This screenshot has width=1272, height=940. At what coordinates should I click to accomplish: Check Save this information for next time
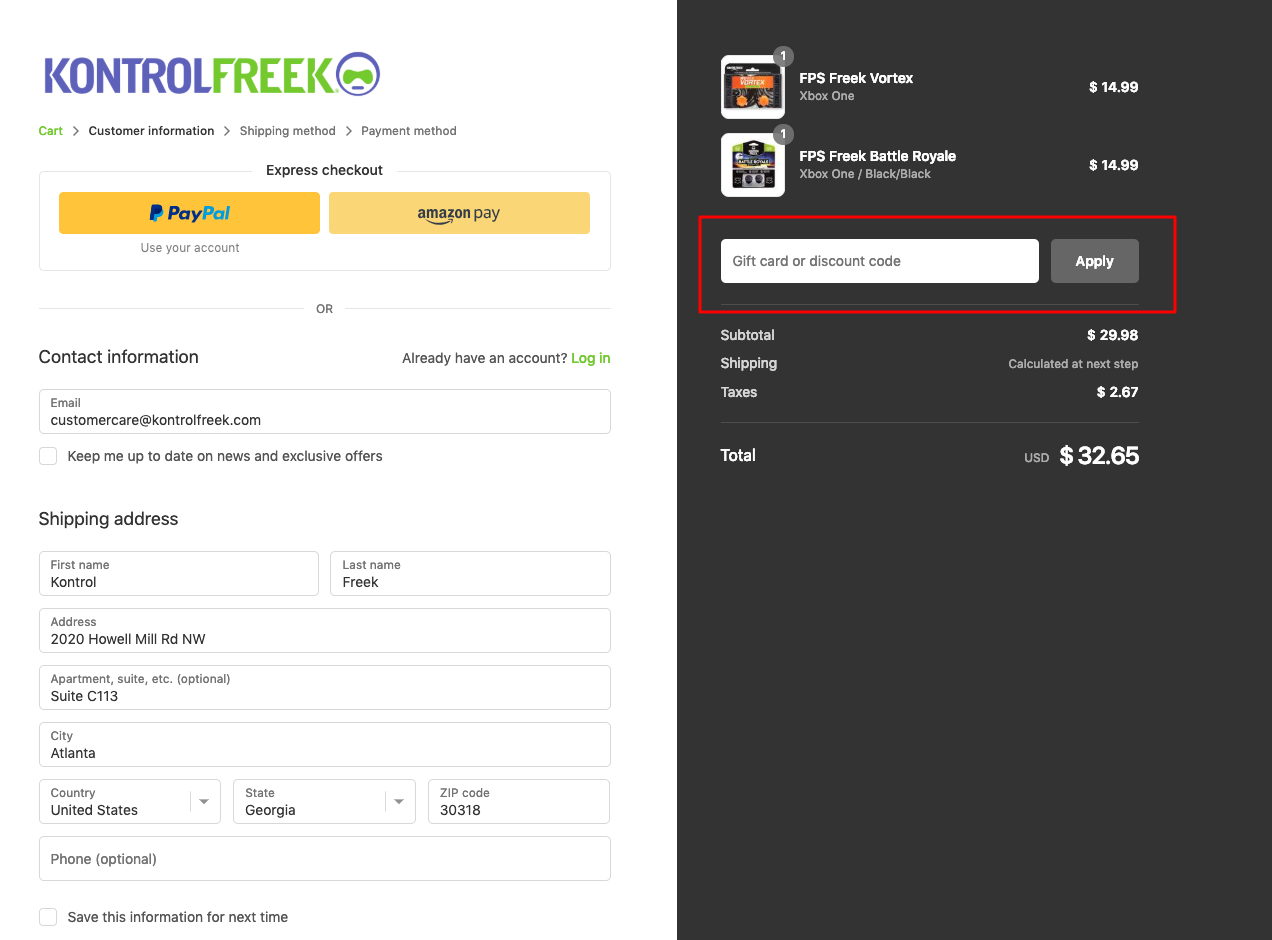[48, 917]
